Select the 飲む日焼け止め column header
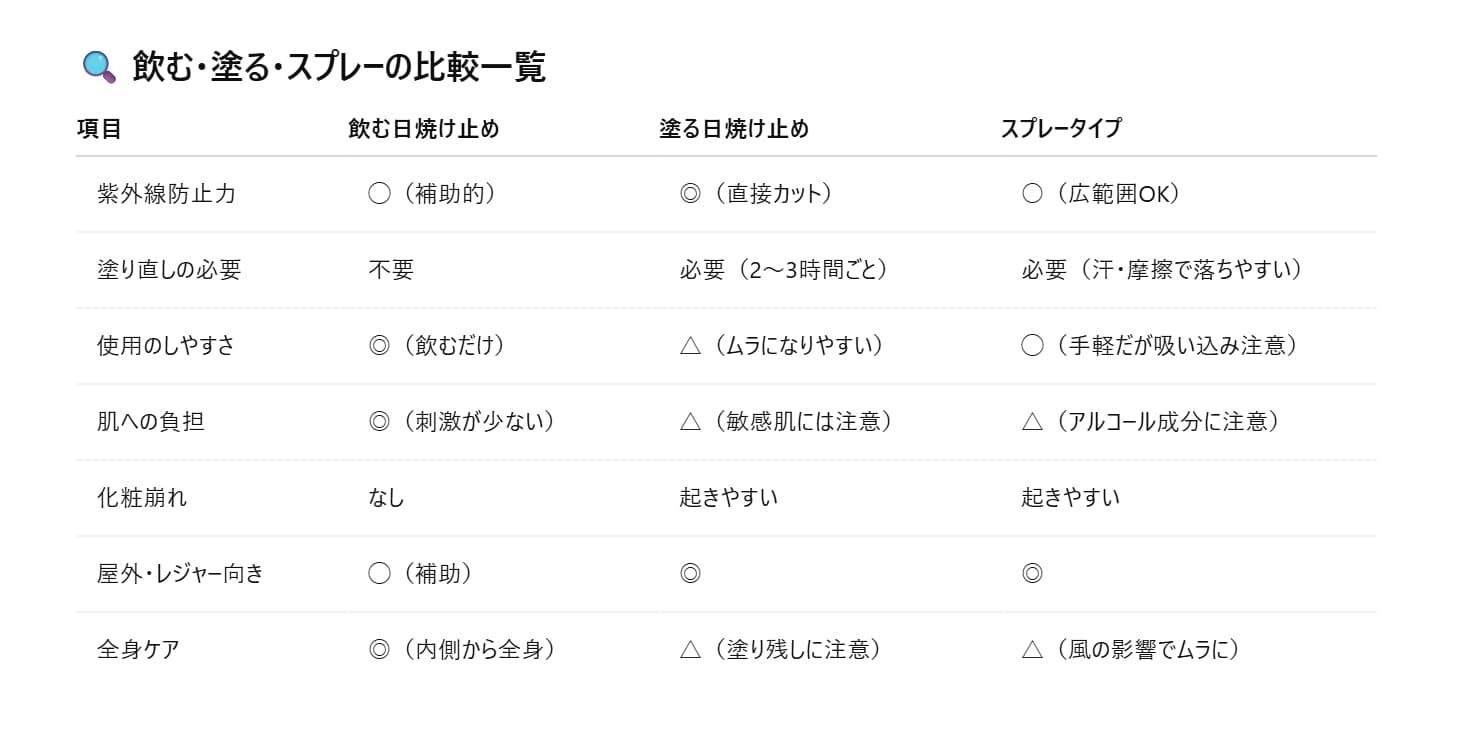 point(423,129)
